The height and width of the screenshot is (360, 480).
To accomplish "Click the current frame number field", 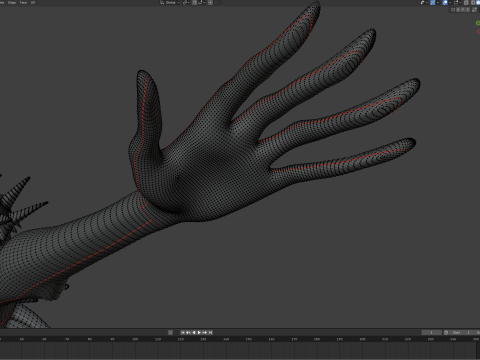I will (432, 332).
